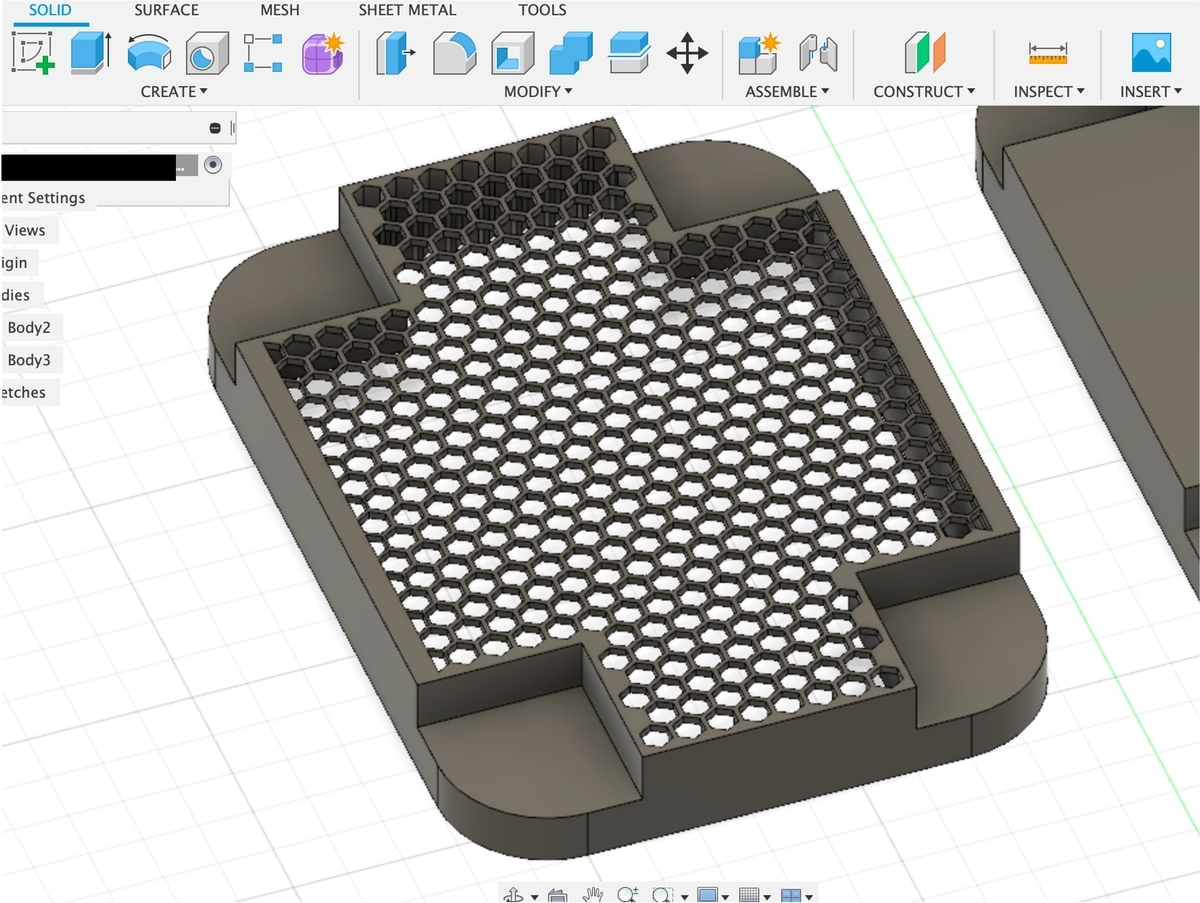Click the browser panel resize handle
The height and width of the screenshot is (903, 1200).
(x=232, y=128)
